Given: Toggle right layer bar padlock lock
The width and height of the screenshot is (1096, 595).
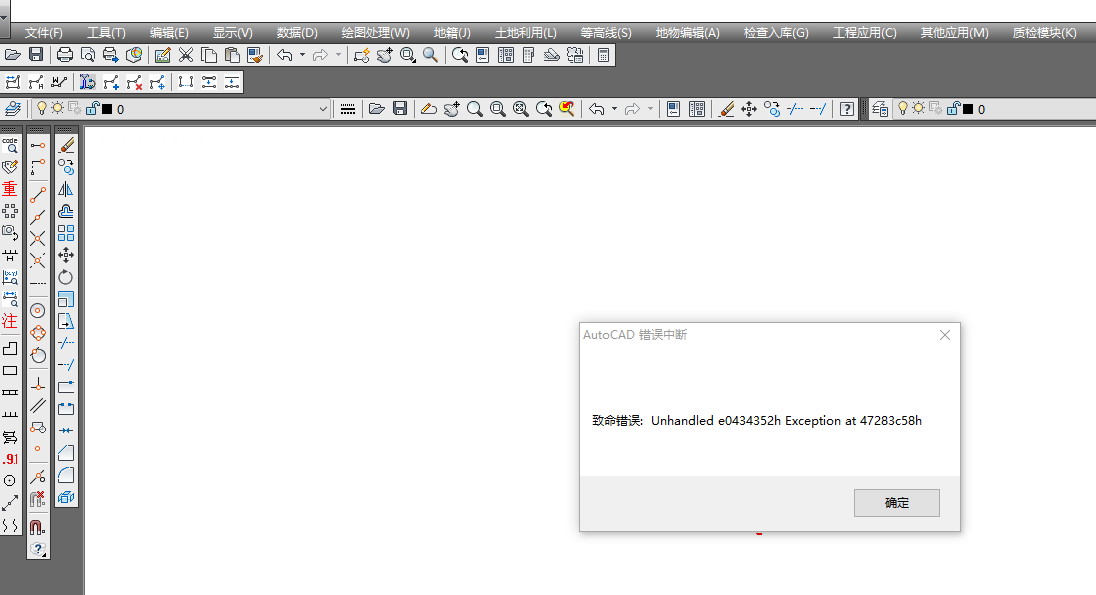Looking at the screenshot, I should click(953, 108).
